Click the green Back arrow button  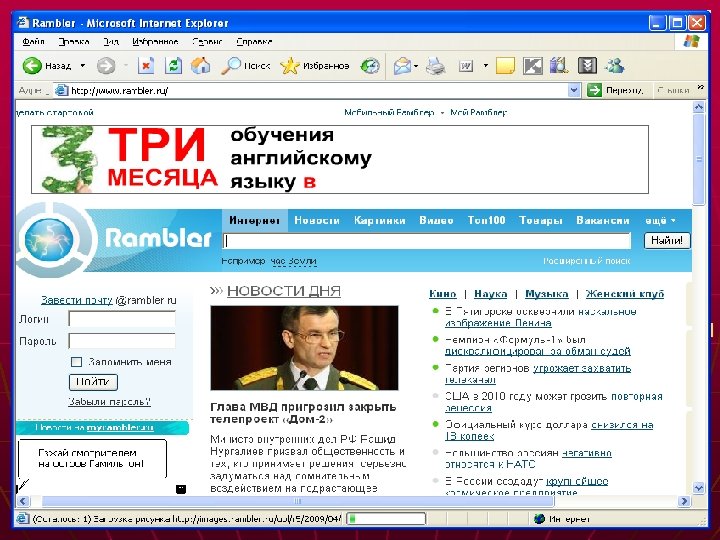pos(32,66)
